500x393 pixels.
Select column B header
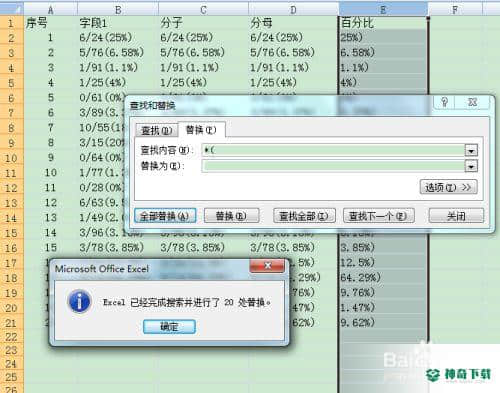[x=118, y=10]
